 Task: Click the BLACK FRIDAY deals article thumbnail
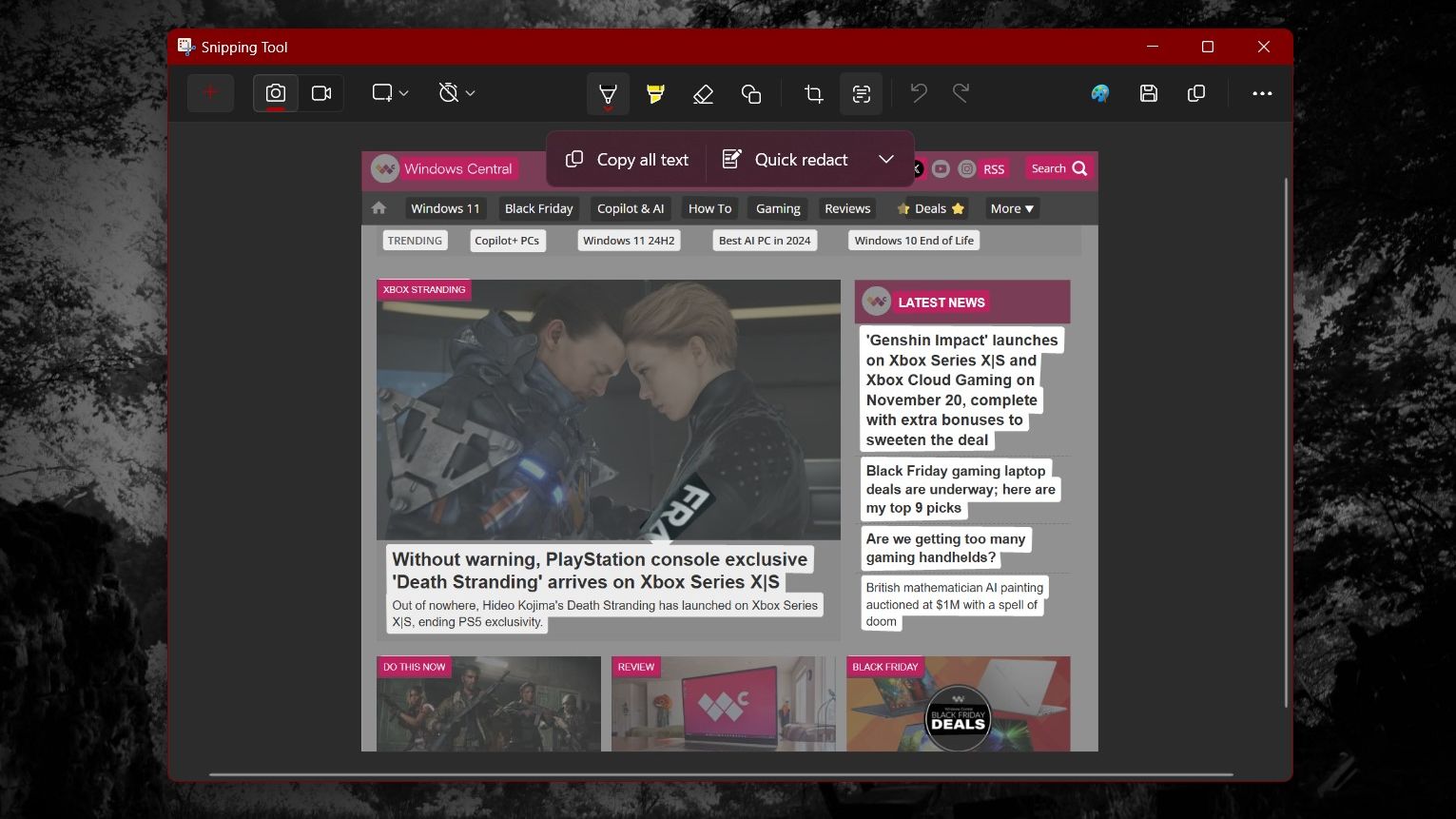tap(958, 704)
